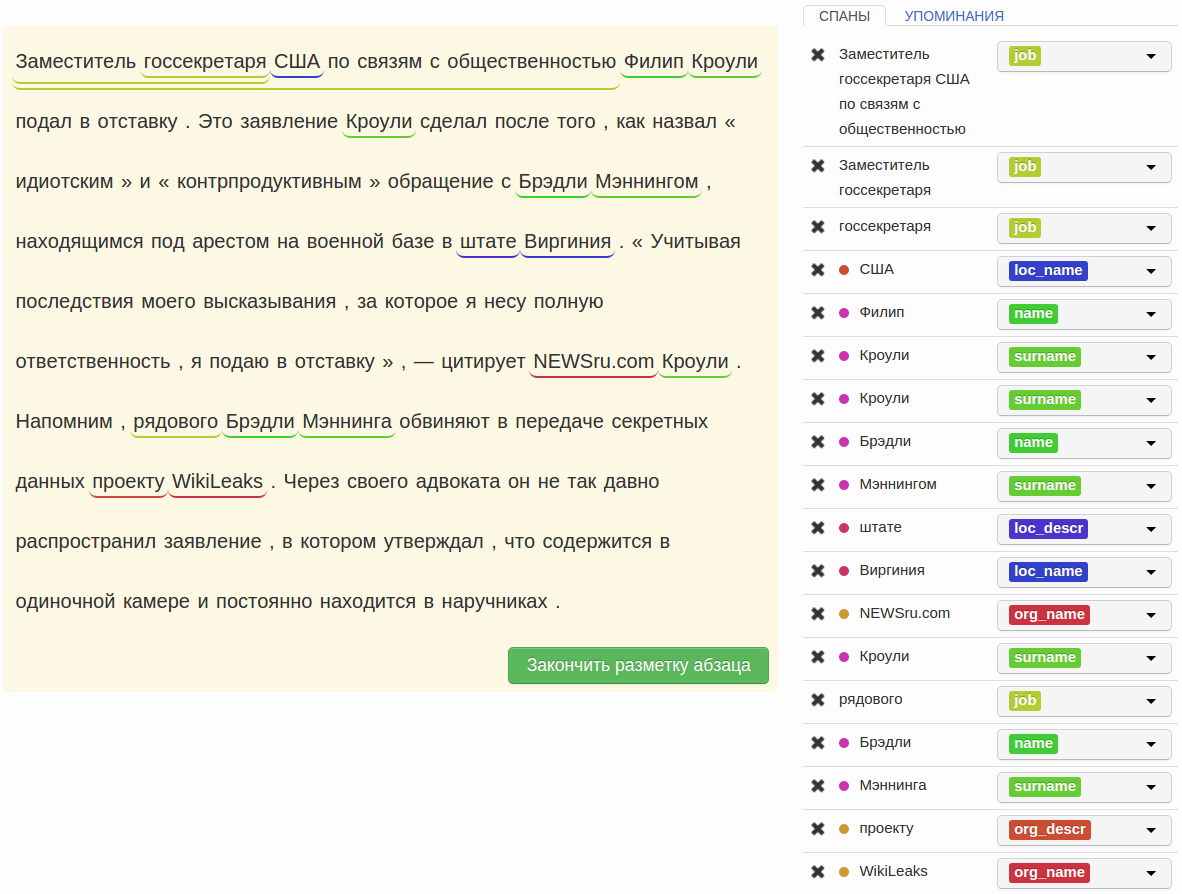Click the 'Закончить разметку абзаца' button

point(638,664)
